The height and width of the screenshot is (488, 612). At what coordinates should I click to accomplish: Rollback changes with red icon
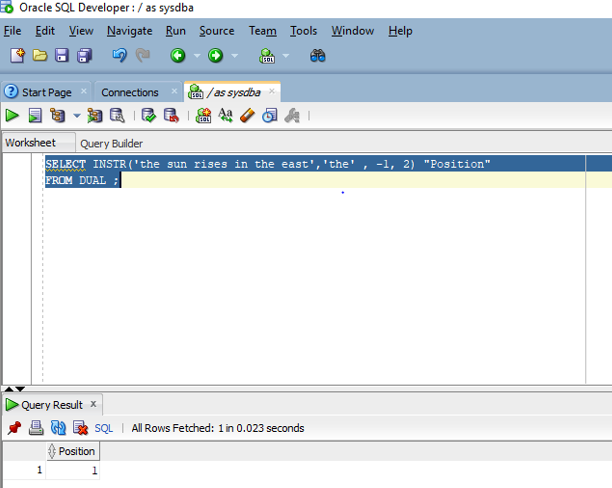point(171,116)
